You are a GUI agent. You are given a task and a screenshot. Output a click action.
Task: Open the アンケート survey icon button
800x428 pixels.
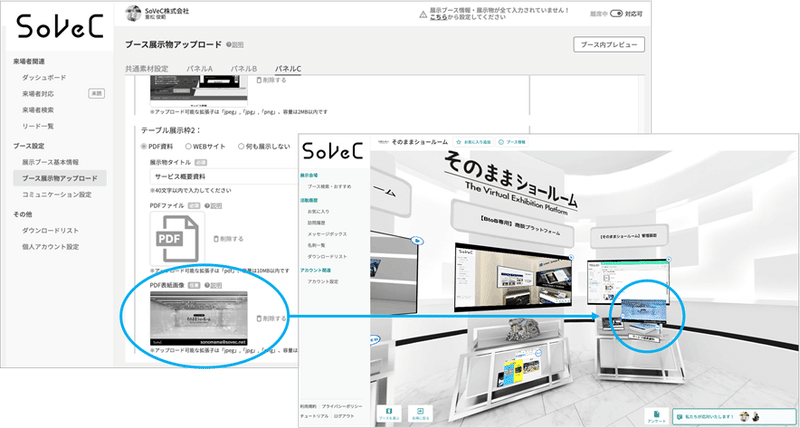pos(657,416)
